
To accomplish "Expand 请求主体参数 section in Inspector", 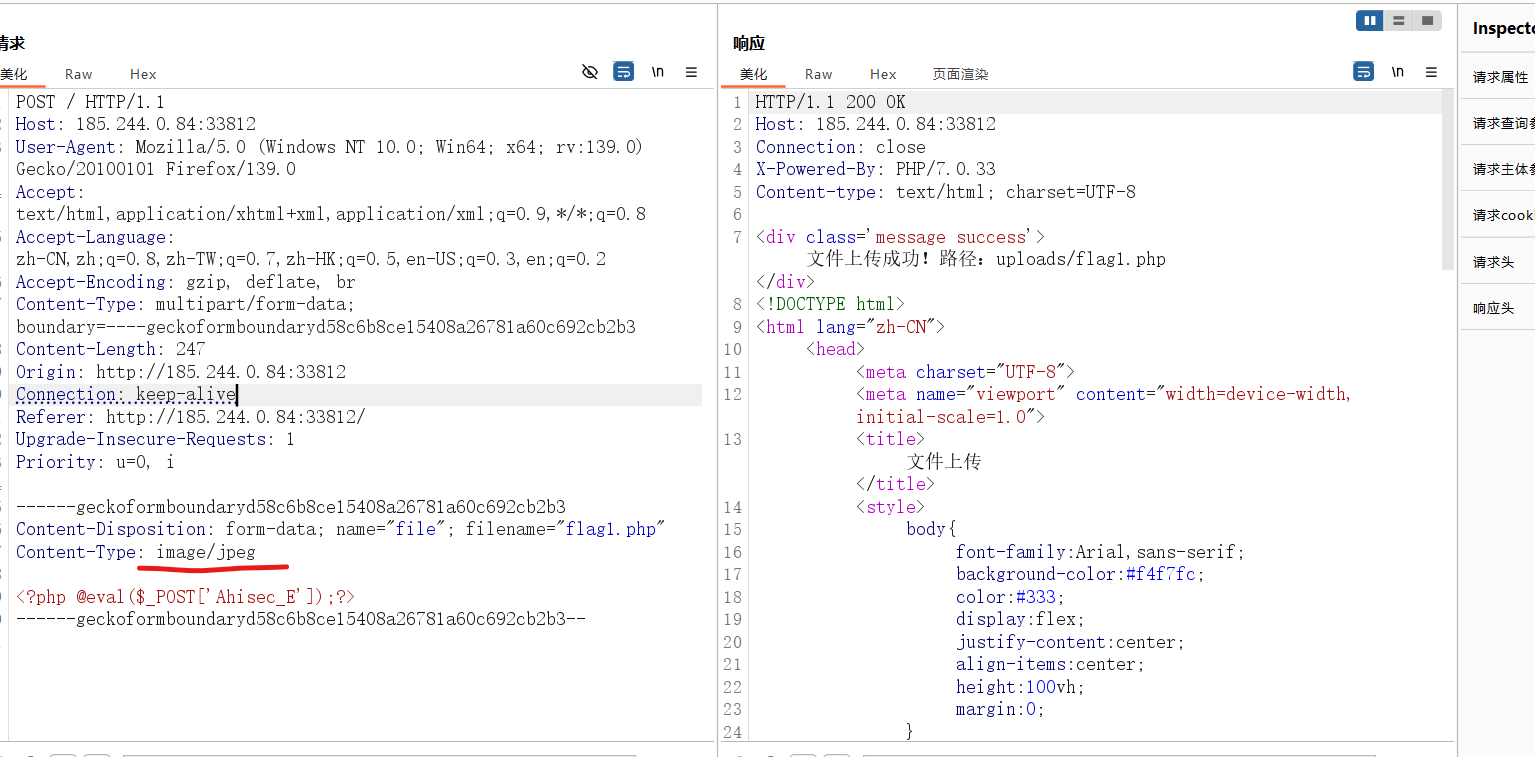I will coord(1498,169).
